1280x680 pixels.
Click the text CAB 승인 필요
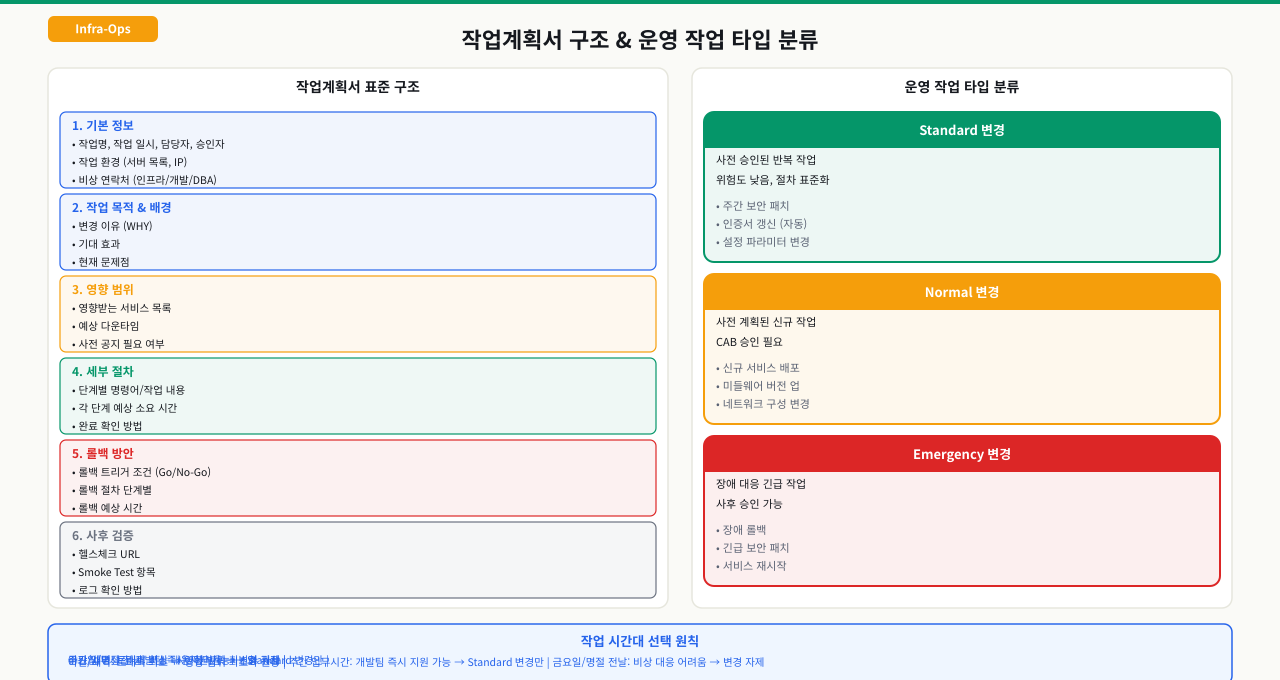point(749,342)
